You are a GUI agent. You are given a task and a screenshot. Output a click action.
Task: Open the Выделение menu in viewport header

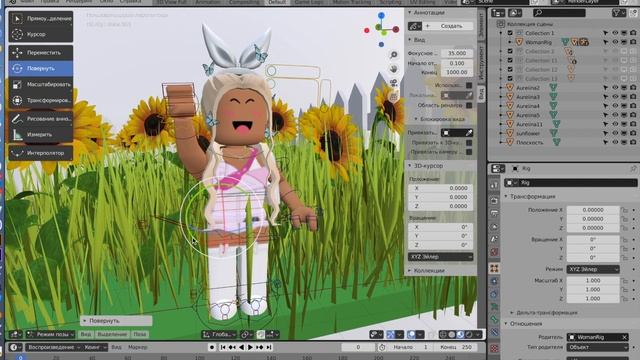point(112,334)
